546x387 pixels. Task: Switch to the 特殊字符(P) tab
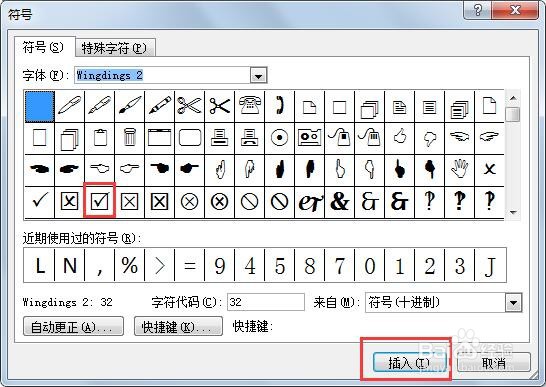pos(115,48)
